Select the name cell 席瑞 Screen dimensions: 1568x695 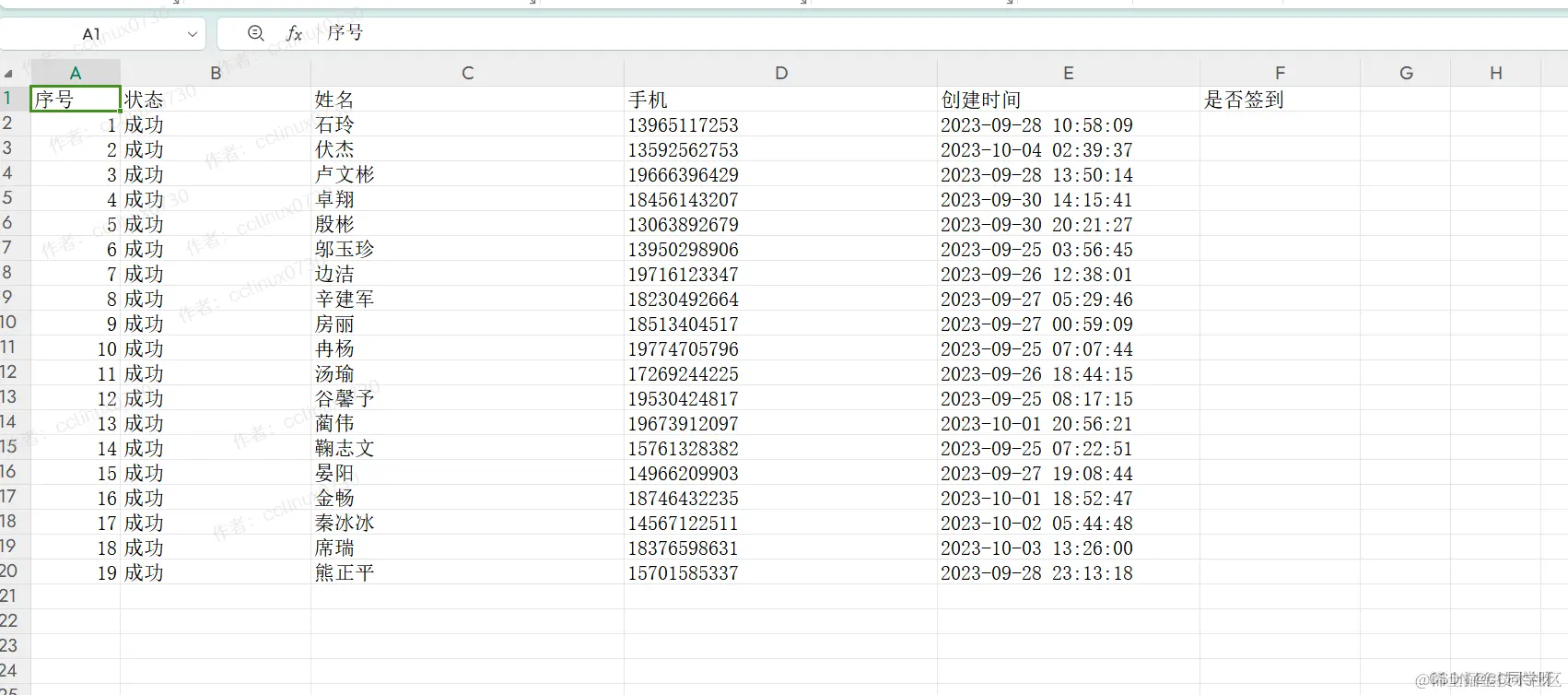467,548
